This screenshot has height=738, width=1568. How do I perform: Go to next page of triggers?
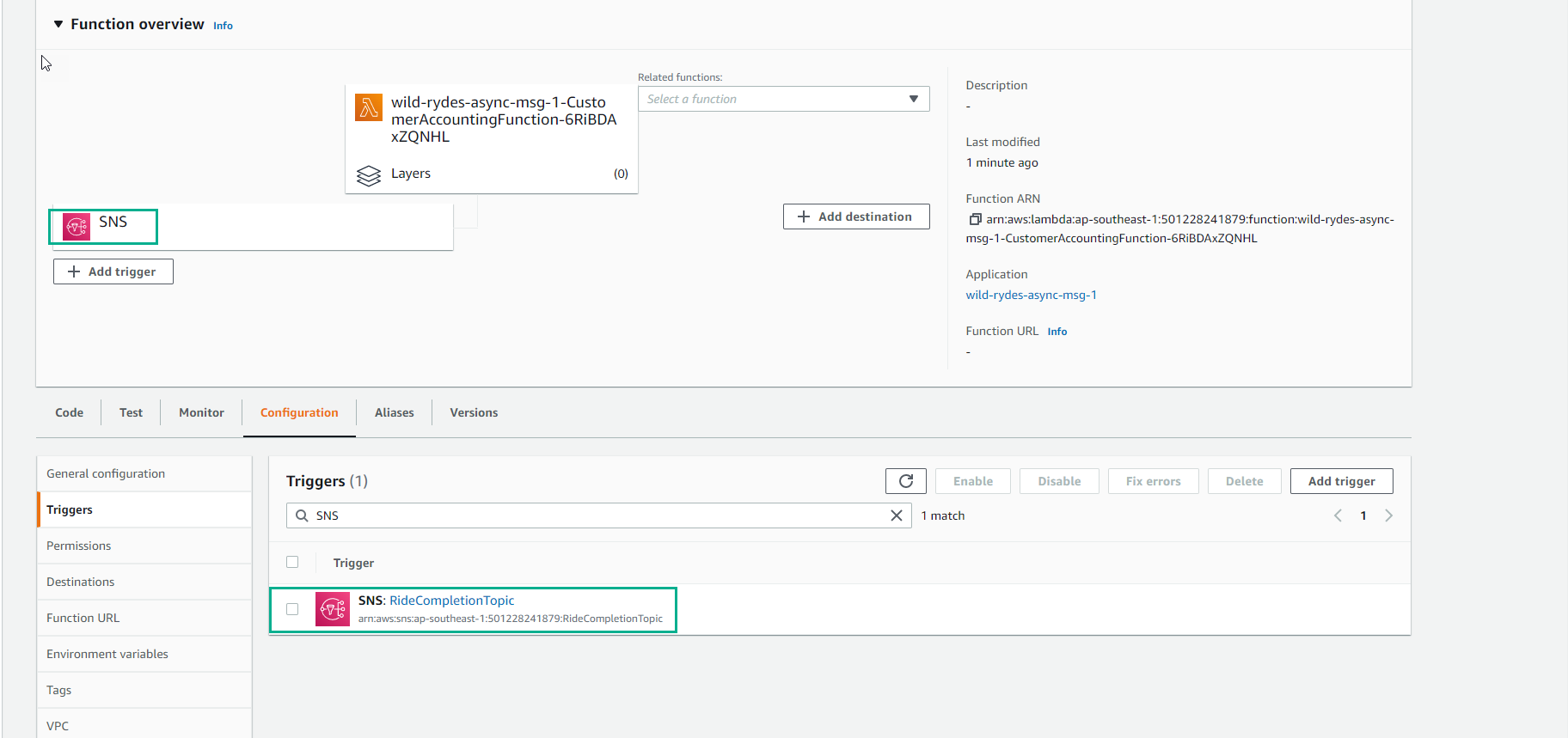pyautogui.click(x=1388, y=515)
